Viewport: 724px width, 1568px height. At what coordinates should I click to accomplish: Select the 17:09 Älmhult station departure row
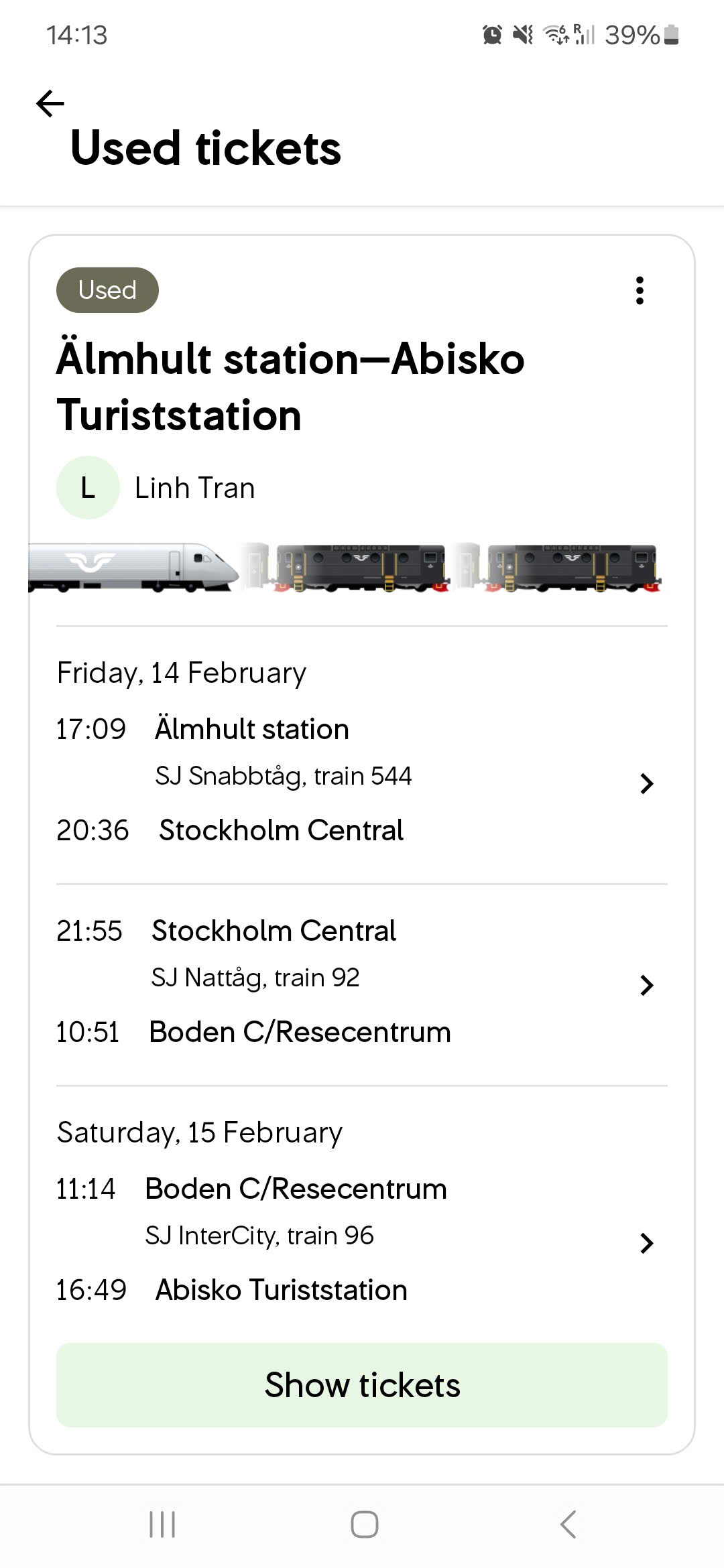click(x=251, y=729)
